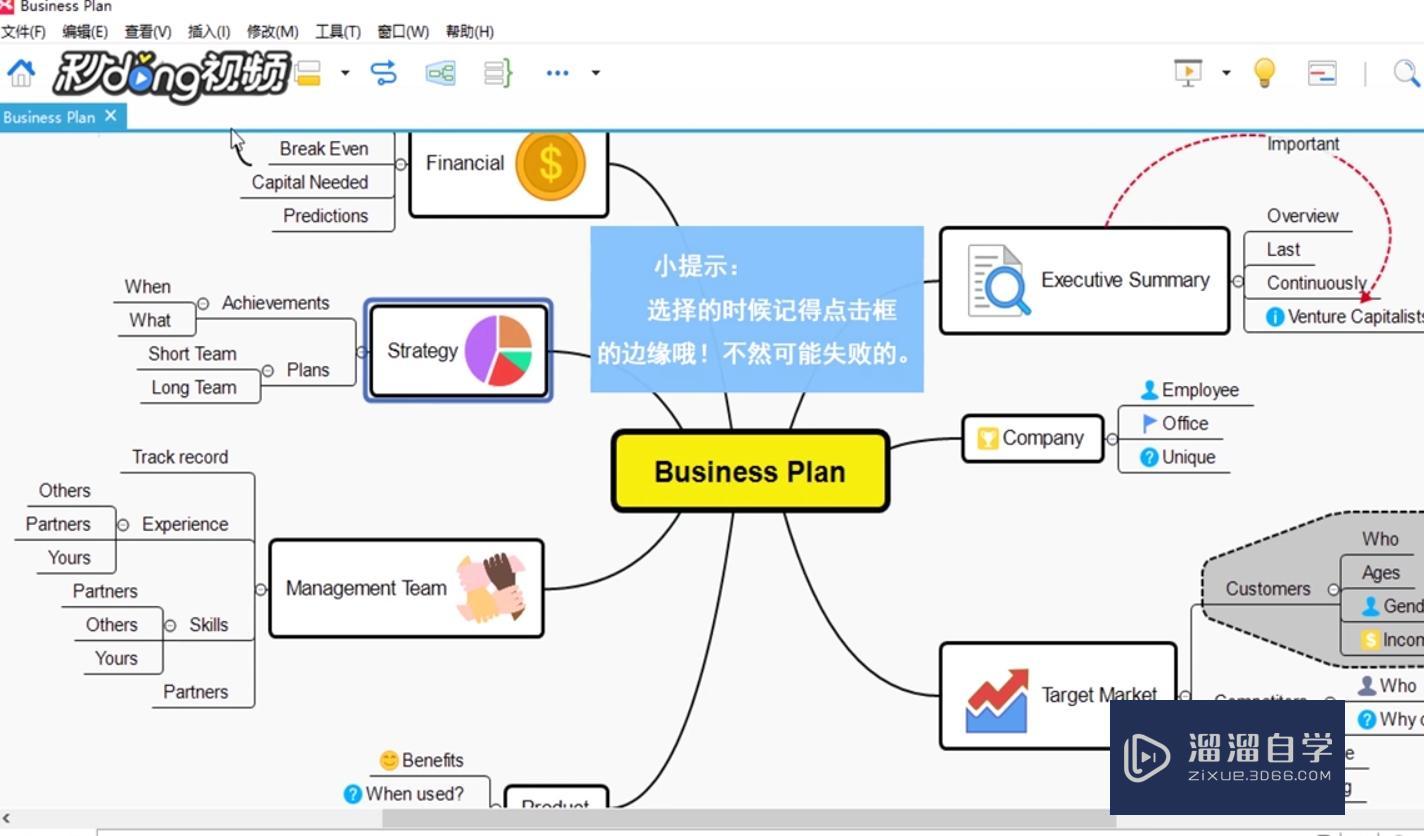Close the Business Plan tab
This screenshot has width=1424, height=836.
(x=111, y=116)
